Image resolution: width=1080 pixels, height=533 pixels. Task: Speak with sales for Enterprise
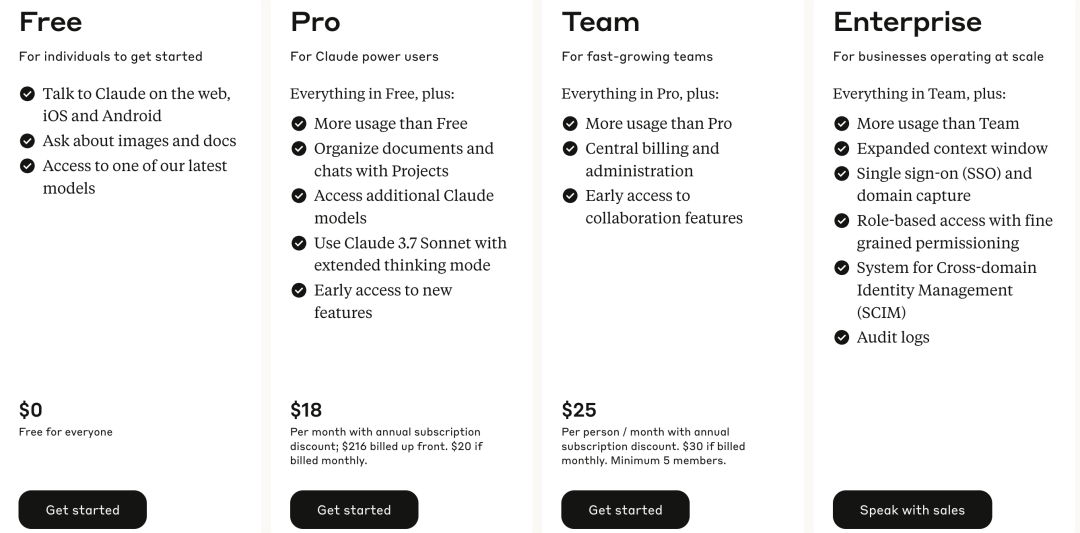912,510
